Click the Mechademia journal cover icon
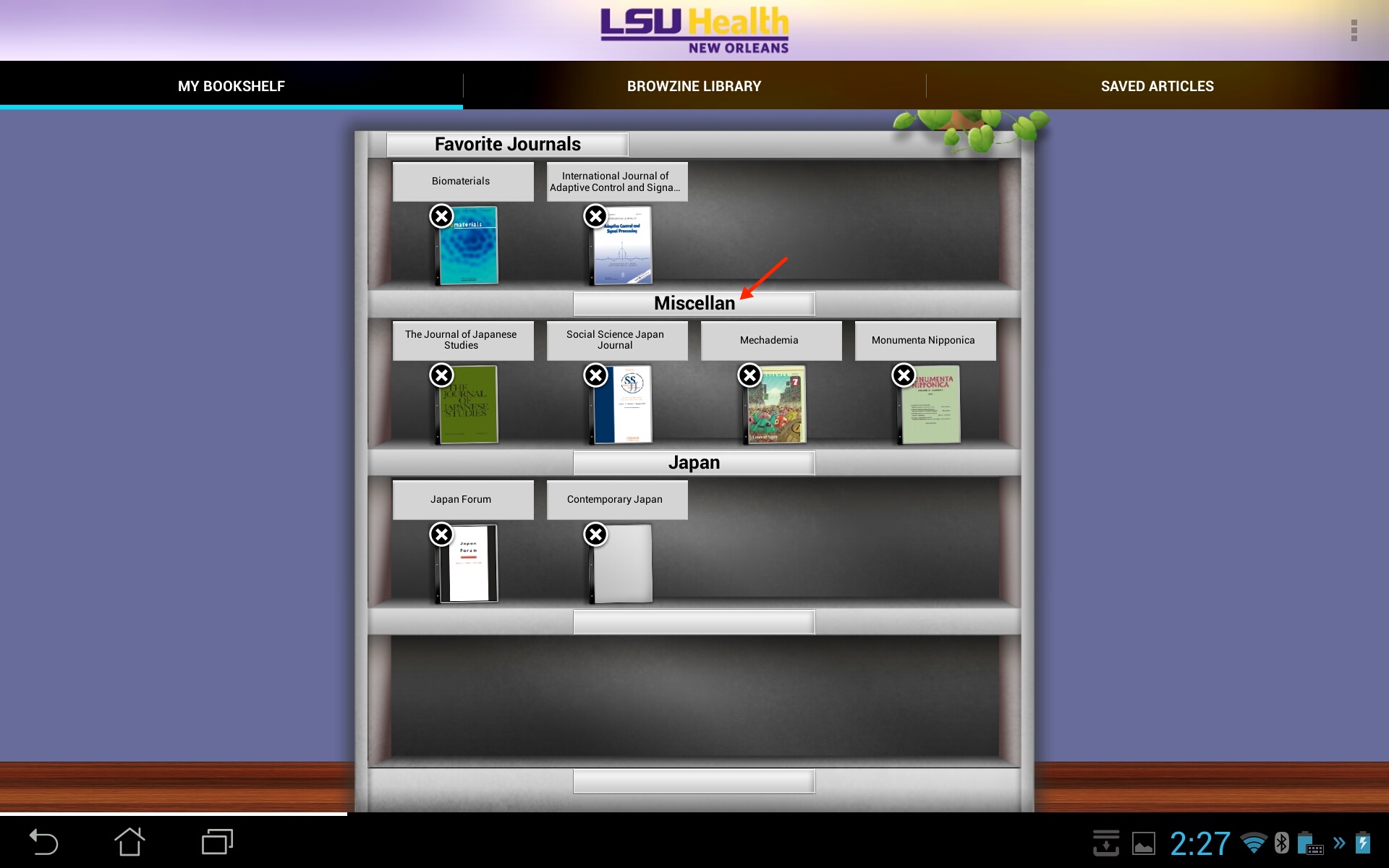Viewport: 1389px width, 868px height. coord(773,405)
